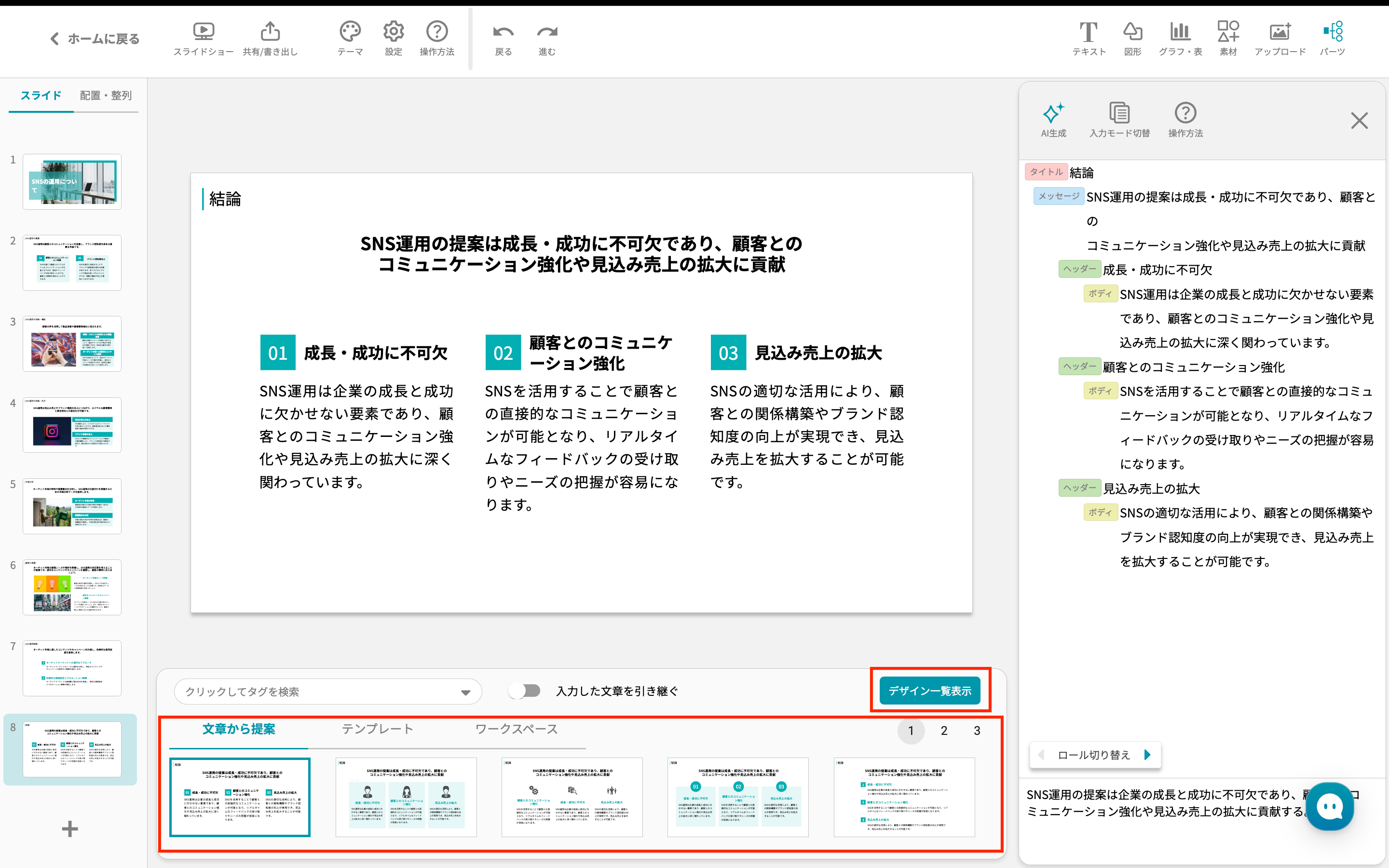The image size is (1389, 868).
Task: Switch to the 配置・整列 tab
Action: 106,95
